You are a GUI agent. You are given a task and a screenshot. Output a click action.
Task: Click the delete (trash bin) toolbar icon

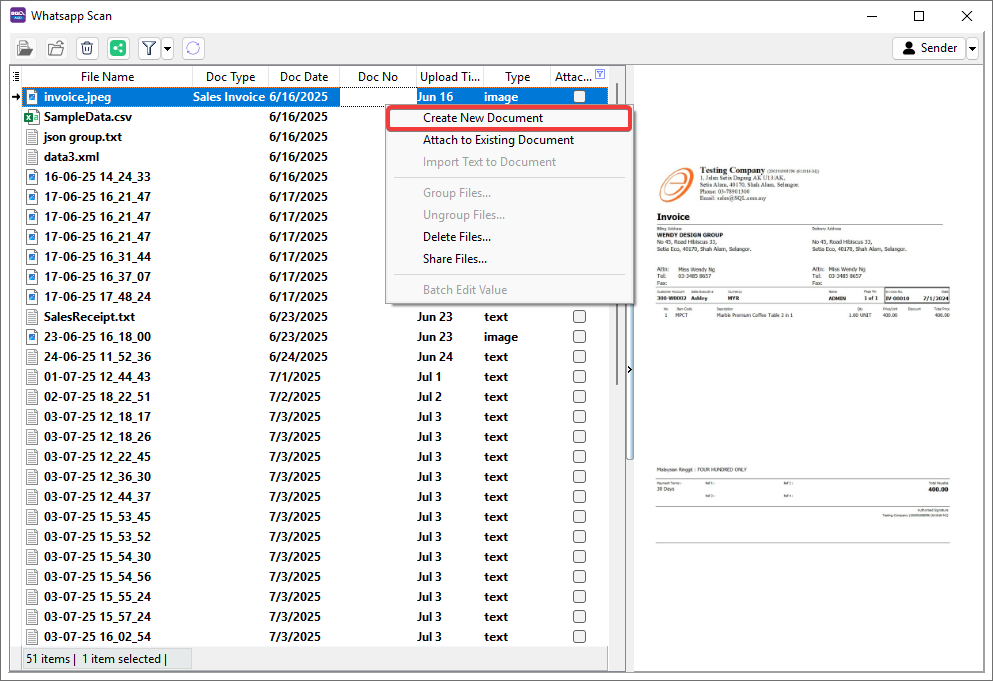[x=87, y=48]
